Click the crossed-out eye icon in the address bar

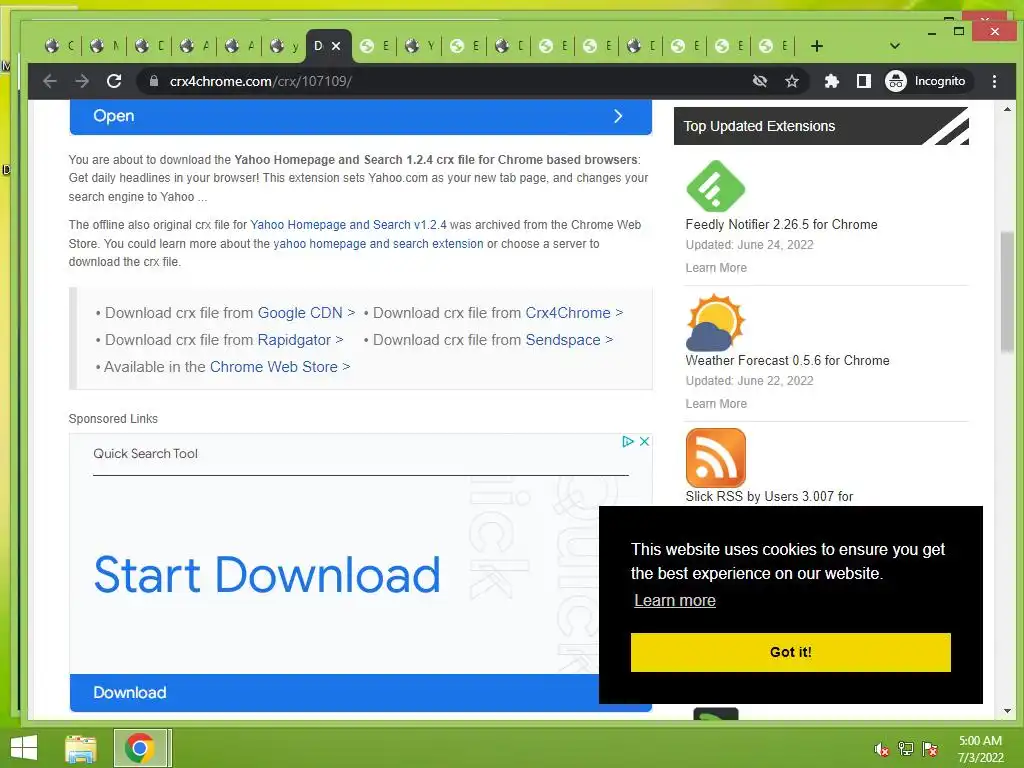(x=760, y=81)
